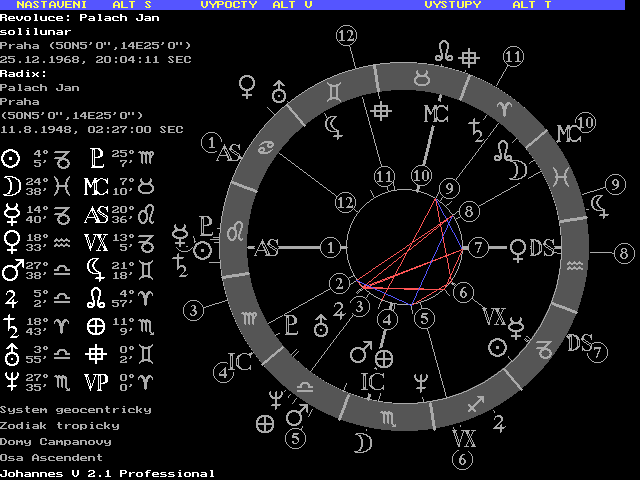
Task: Click the outer house 12 circle marker
Action: (346, 36)
